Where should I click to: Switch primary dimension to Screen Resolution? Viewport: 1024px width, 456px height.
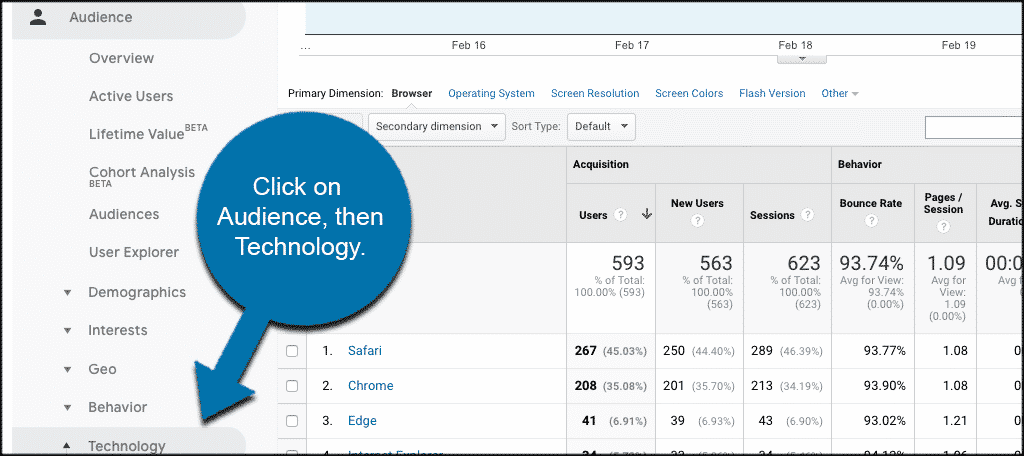coord(595,93)
